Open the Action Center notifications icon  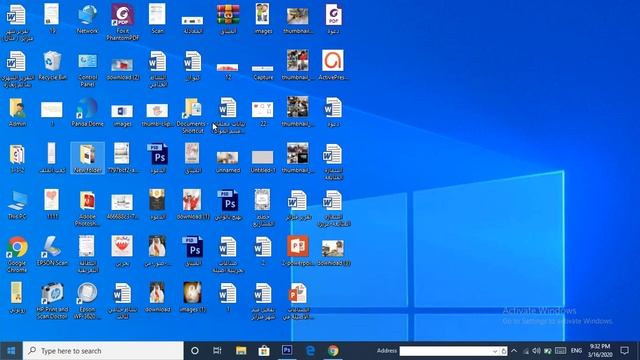click(x=624, y=351)
